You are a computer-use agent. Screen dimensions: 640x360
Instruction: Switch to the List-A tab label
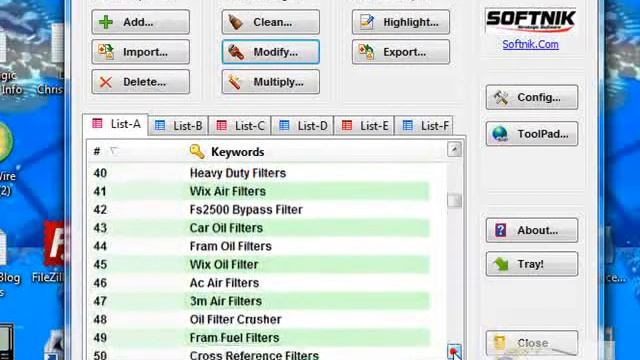[126, 124]
